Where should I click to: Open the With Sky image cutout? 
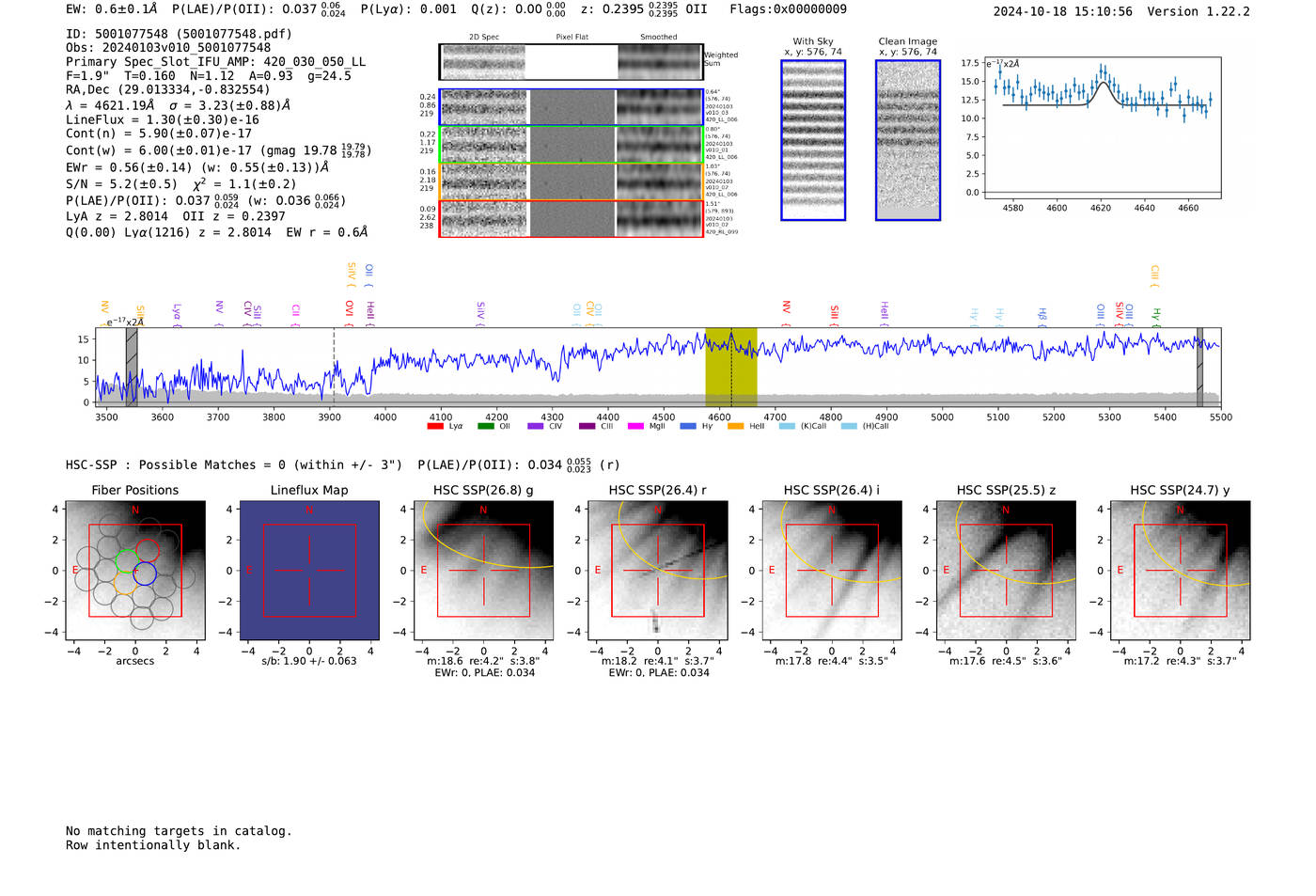813,140
